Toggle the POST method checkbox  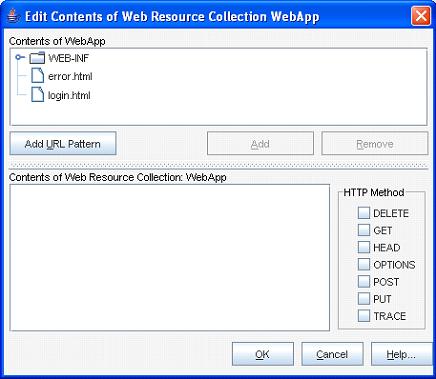(x=364, y=282)
